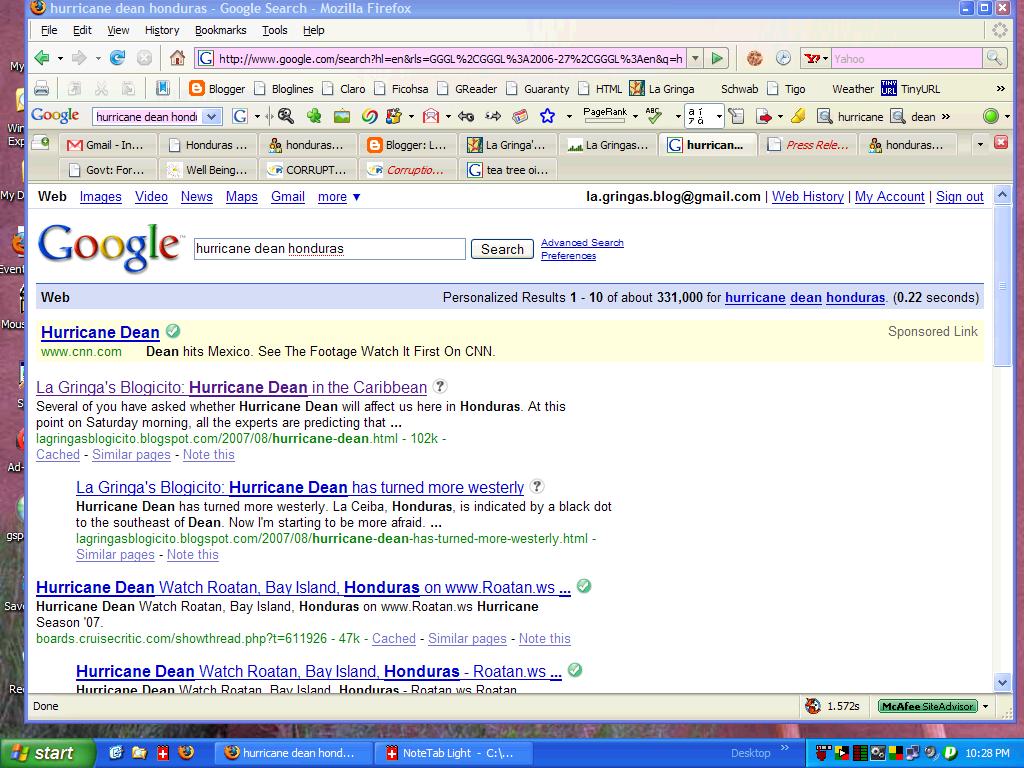This screenshot has width=1024, height=768.
Task: Open the Advanced Search link
Action: (582, 242)
